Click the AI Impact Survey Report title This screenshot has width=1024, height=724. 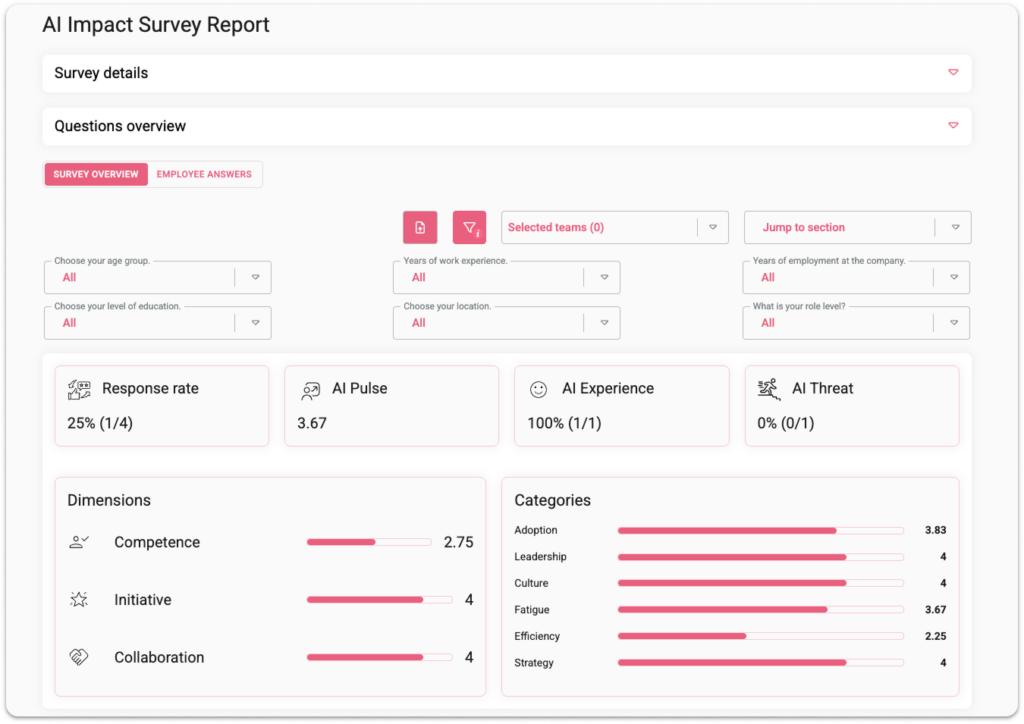(155, 25)
